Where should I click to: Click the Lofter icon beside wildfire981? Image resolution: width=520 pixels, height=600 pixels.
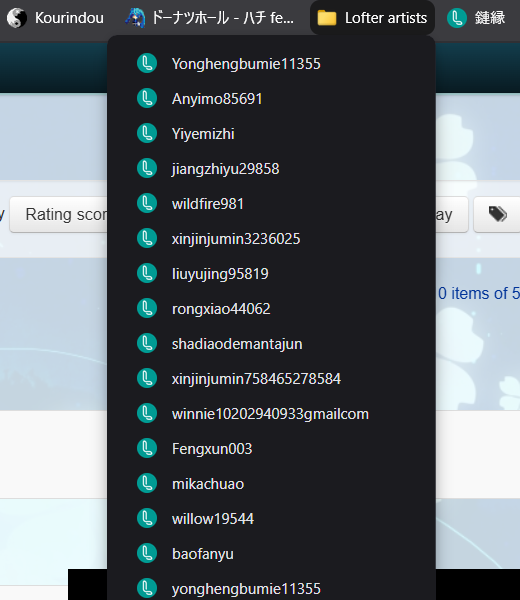[147, 204]
